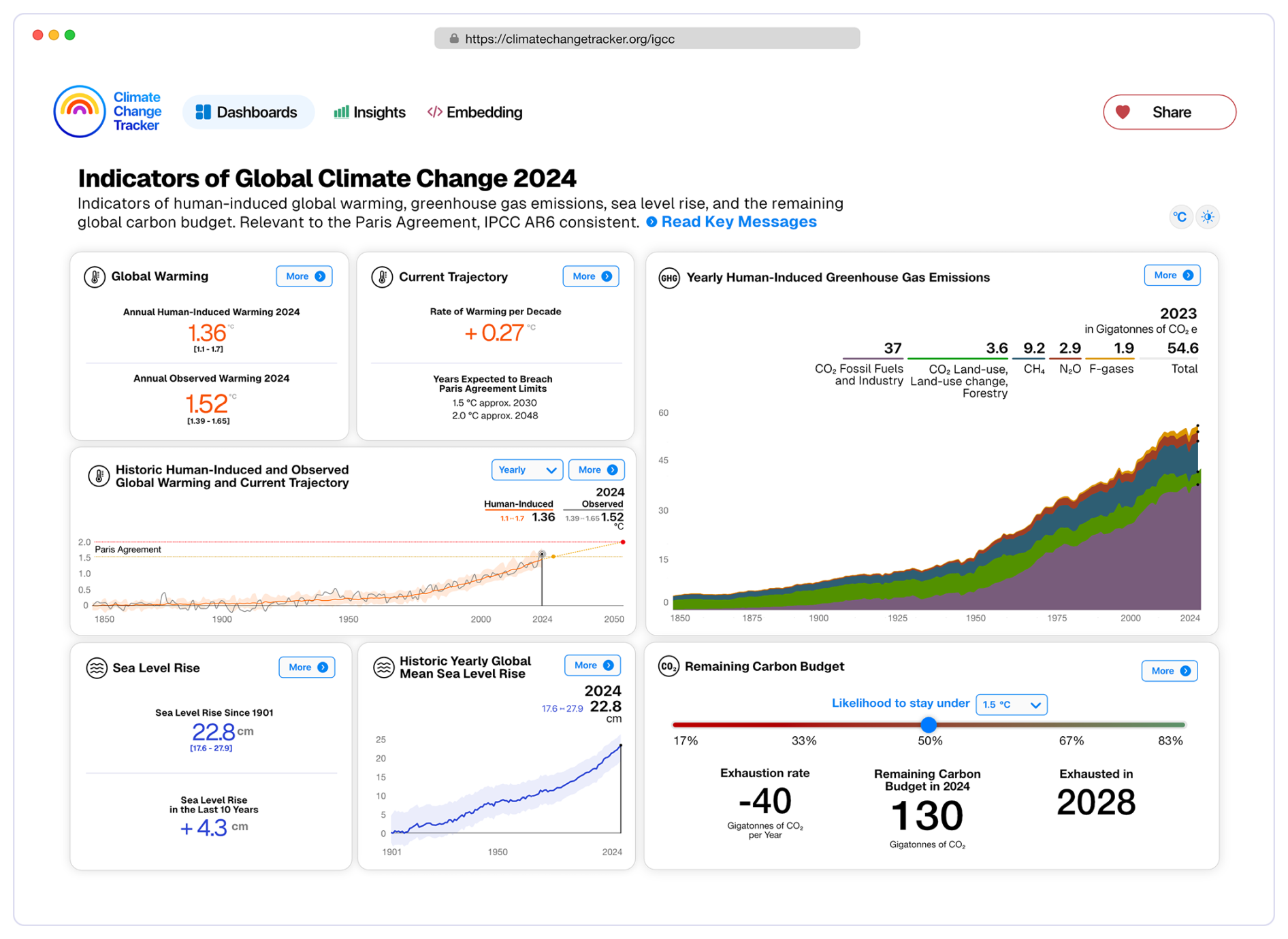Go to the Embedding tab
This screenshot has height=939, width=1288.
pos(475,112)
